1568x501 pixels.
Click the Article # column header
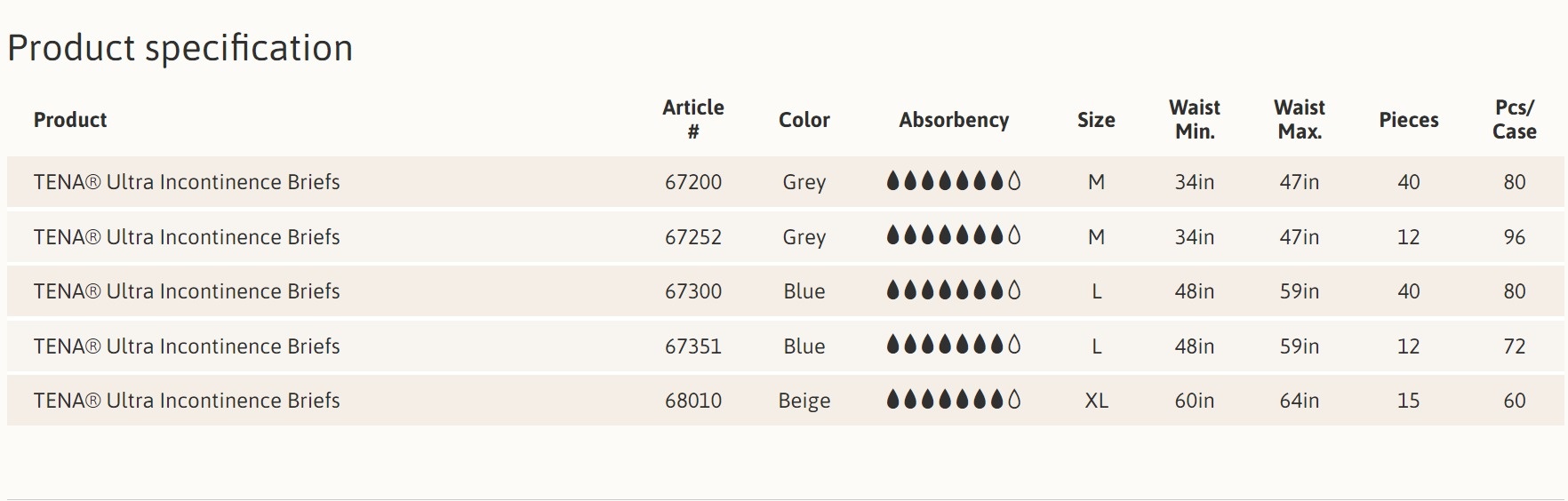(693, 119)
